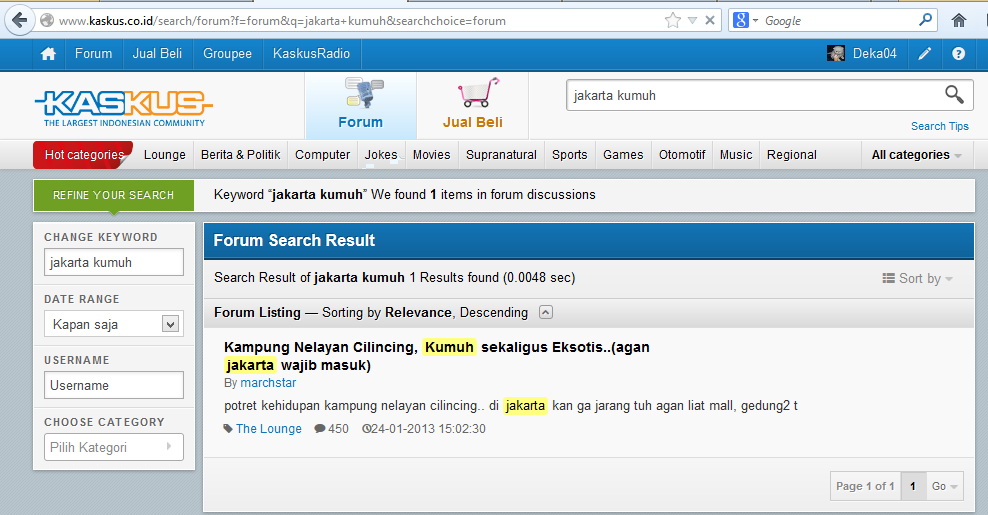Click the Page 1 of 1 label
988x515 pixels.
(x=865, y=486)
